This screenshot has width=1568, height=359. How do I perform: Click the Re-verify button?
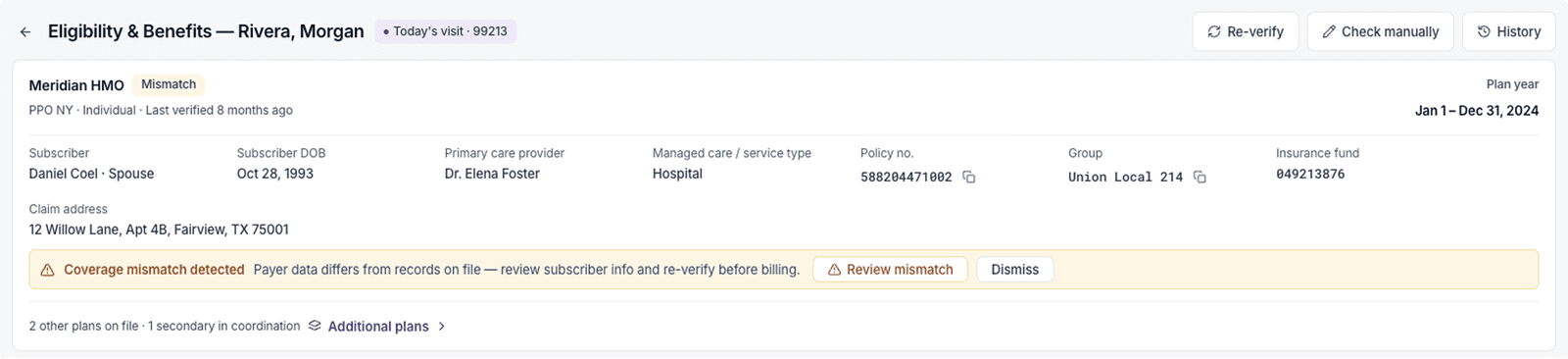click(x=1246, y=31)
